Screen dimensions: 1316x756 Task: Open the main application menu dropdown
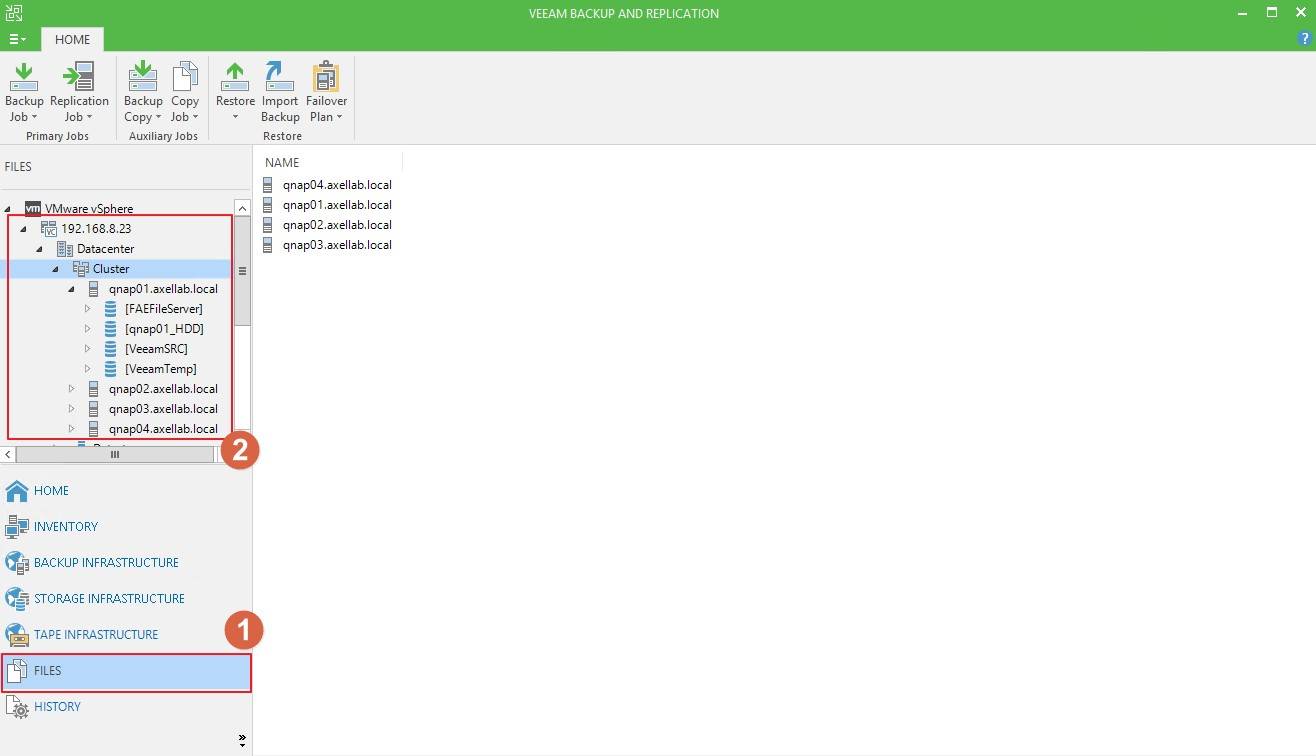pyautogui.click(x=18, y=39)
